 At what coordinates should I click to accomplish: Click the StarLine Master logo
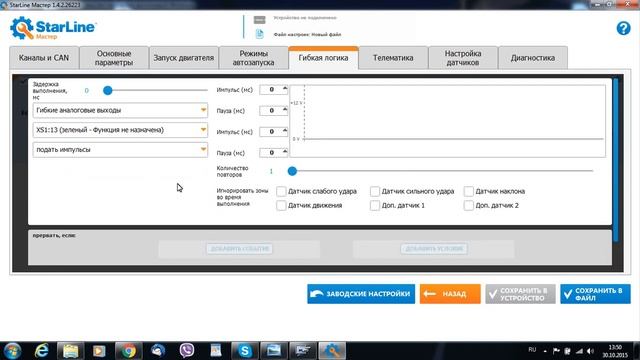point(53,28)
